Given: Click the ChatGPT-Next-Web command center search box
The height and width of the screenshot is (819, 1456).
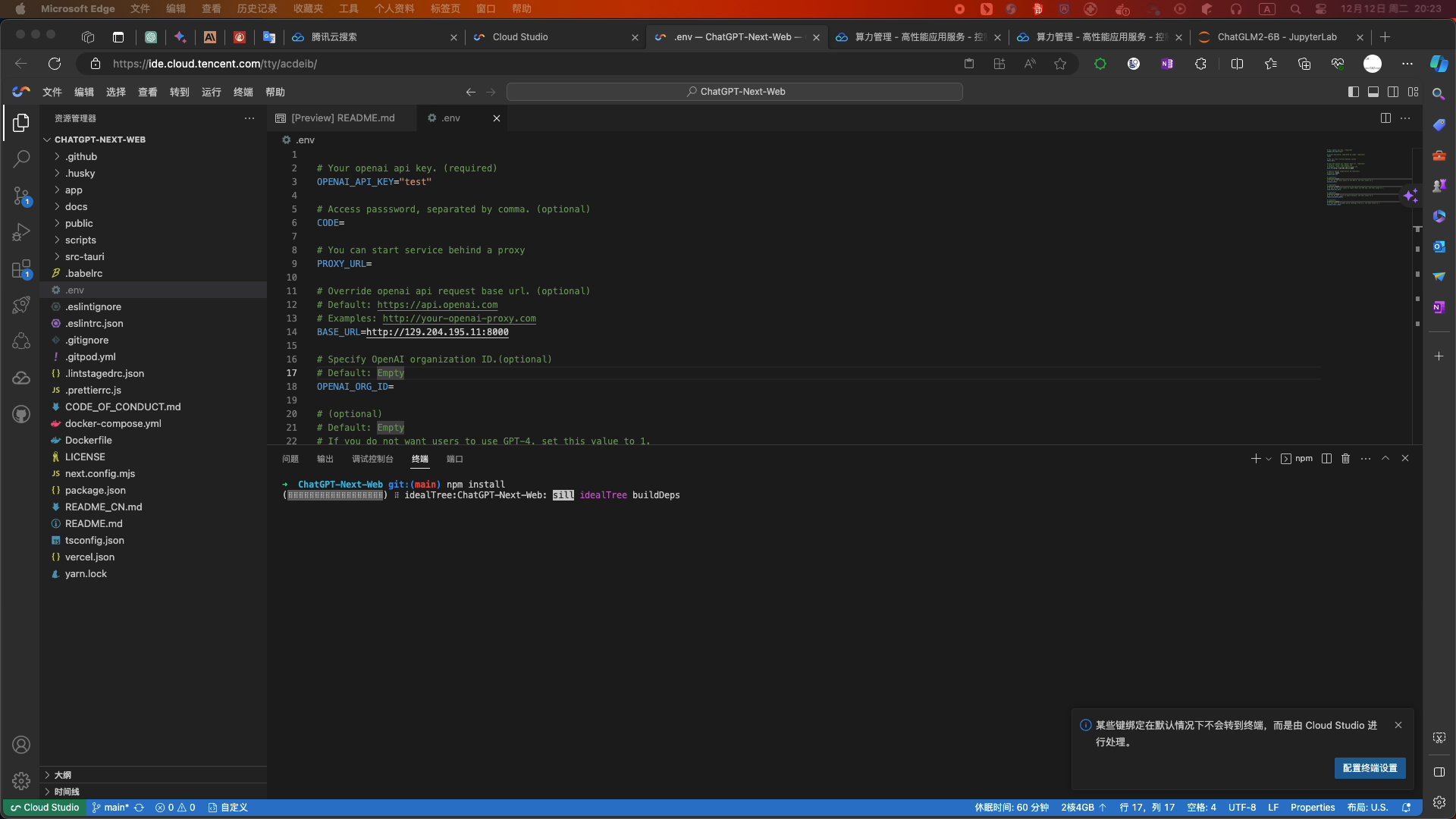Looking at the screenshot, I should [x=734, y=92].
